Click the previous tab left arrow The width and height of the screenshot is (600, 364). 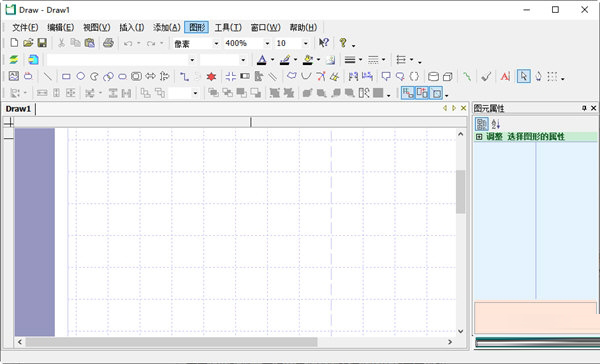[x=445, y=108]
